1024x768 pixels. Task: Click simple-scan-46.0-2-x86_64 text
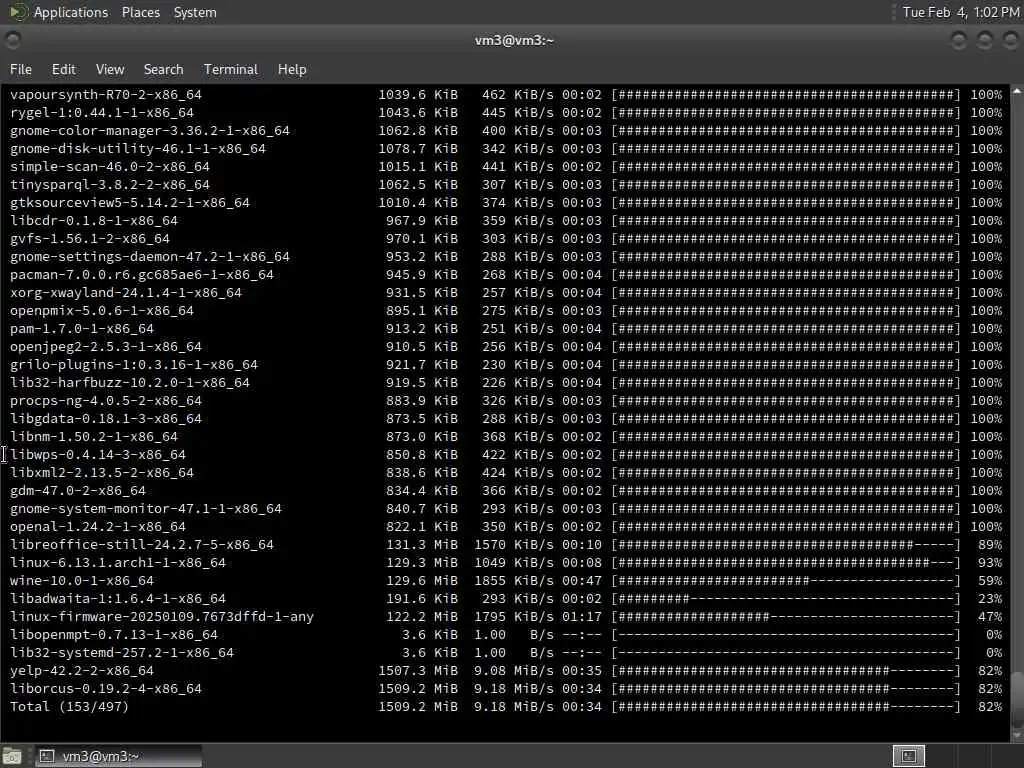(110, 167)
